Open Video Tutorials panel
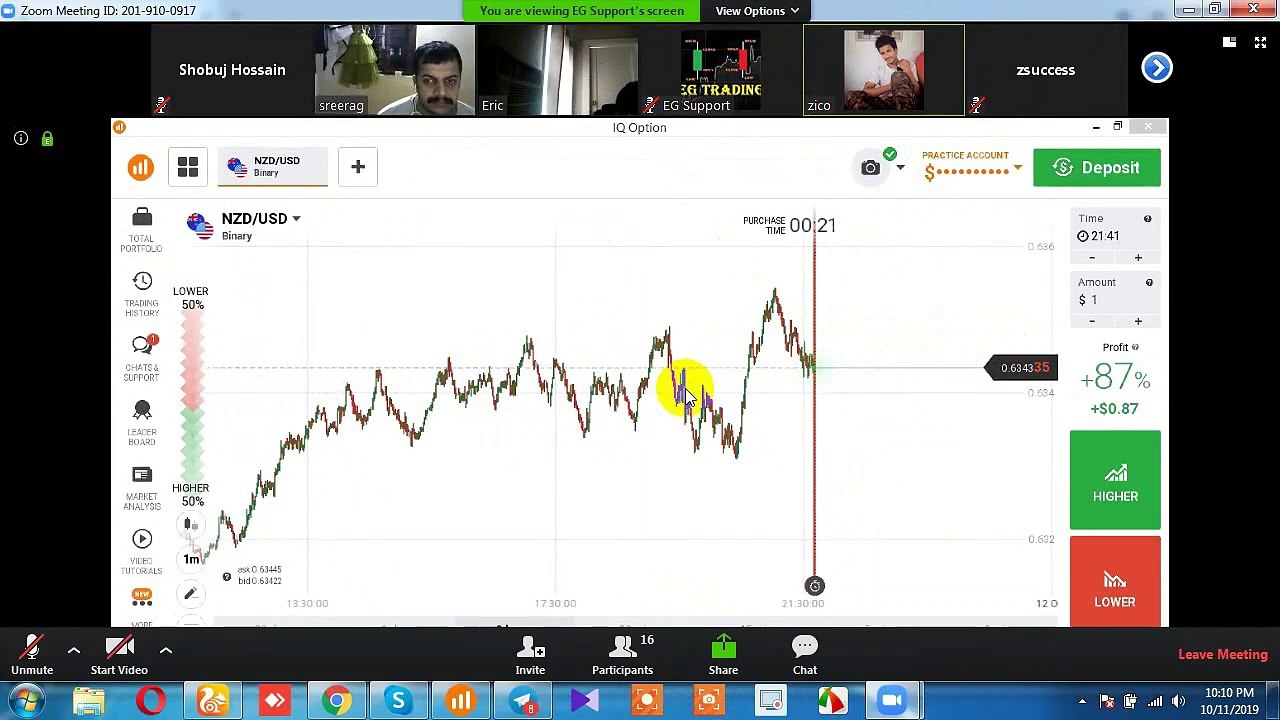The height and width of the screenshot is (720, 1280). tap(142, 552)
